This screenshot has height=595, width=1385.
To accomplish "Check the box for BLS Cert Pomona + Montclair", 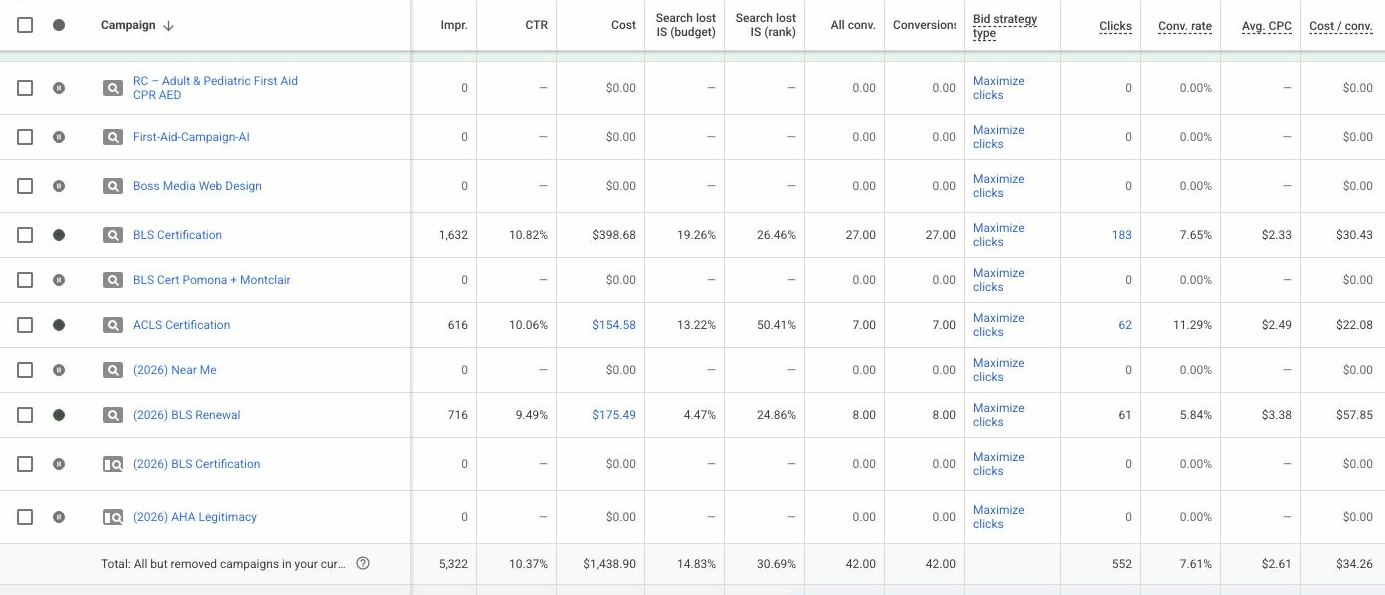I will pyautogui.click(x=25, y=280).
